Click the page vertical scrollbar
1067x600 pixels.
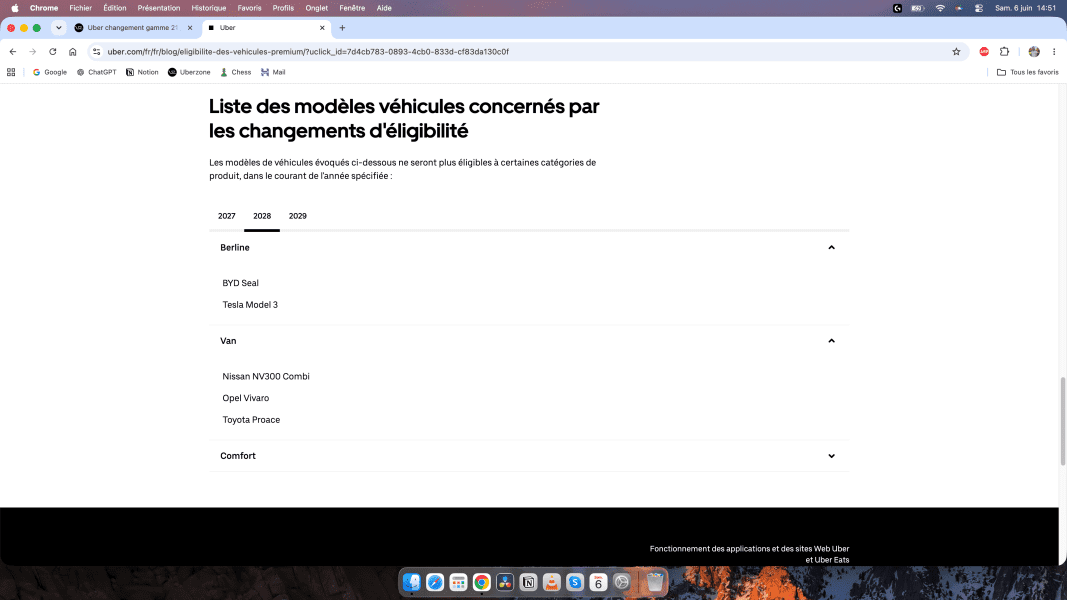tap(1062, 422)
